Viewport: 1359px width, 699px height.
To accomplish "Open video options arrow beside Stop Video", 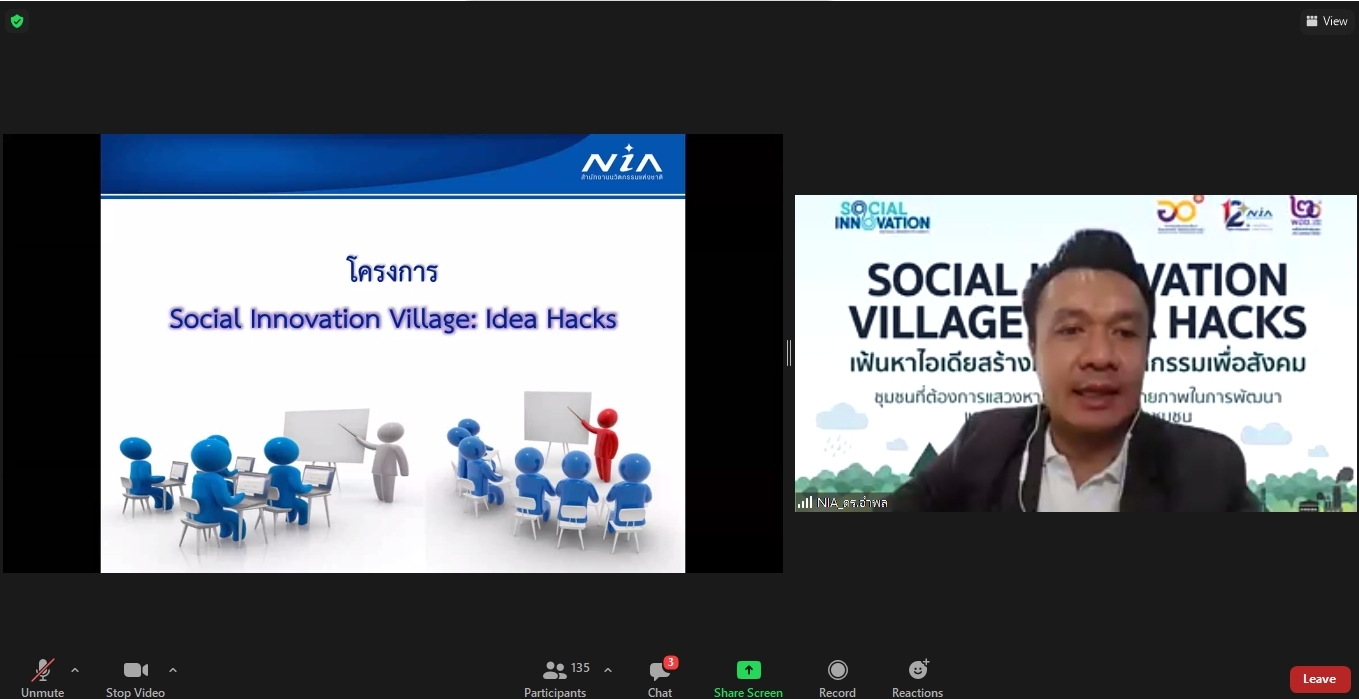I will tap(173, 670).
